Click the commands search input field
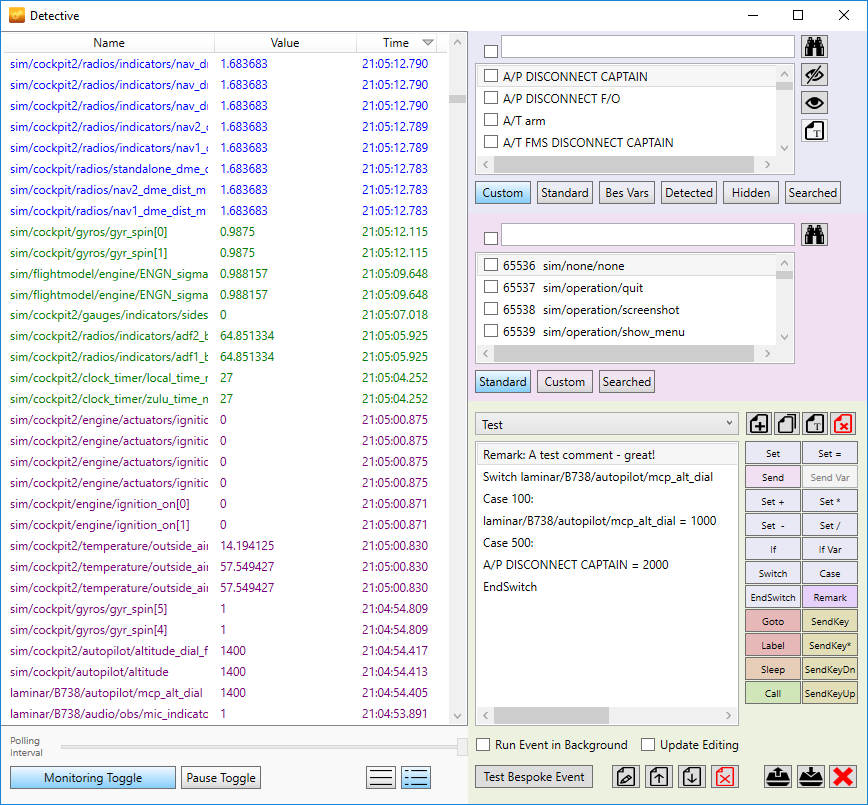868x805 pixels. click(x=648, y=235)
